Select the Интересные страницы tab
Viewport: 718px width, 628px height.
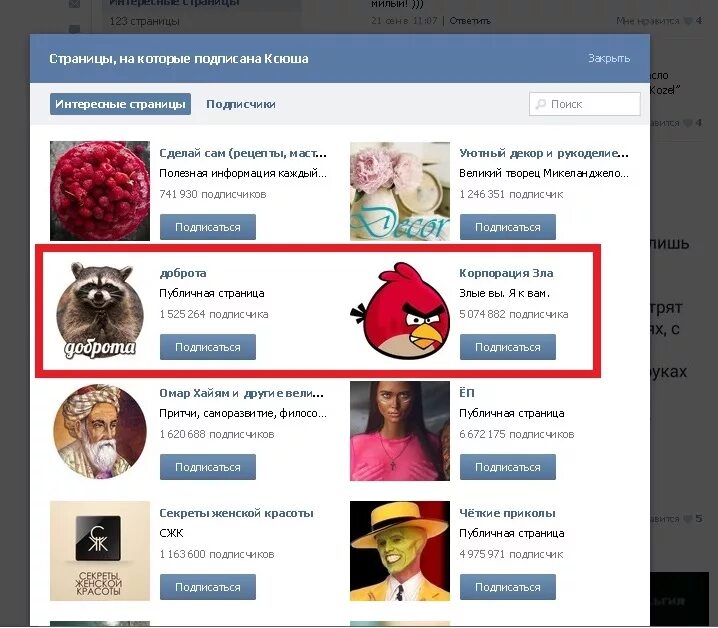click(120, 104)
